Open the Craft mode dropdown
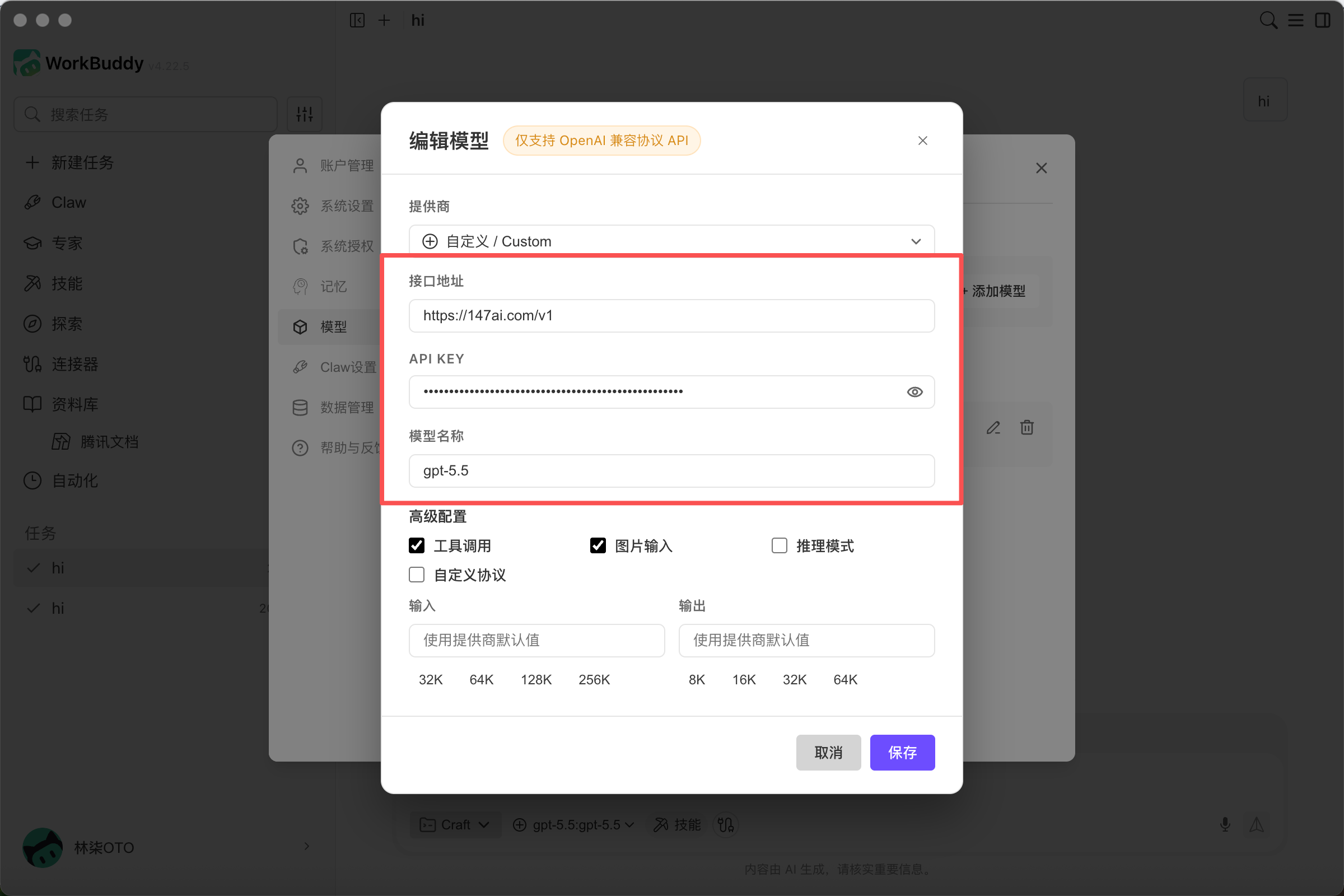The width and height of the screenshot is (1344, 896). 455,824
